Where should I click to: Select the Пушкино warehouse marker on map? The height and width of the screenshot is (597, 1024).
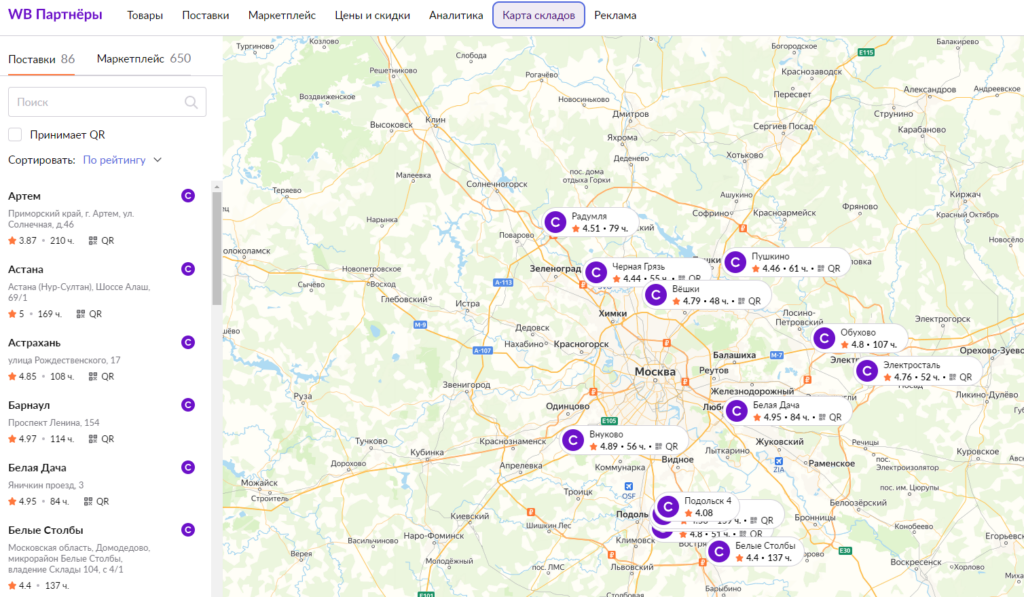735,262
